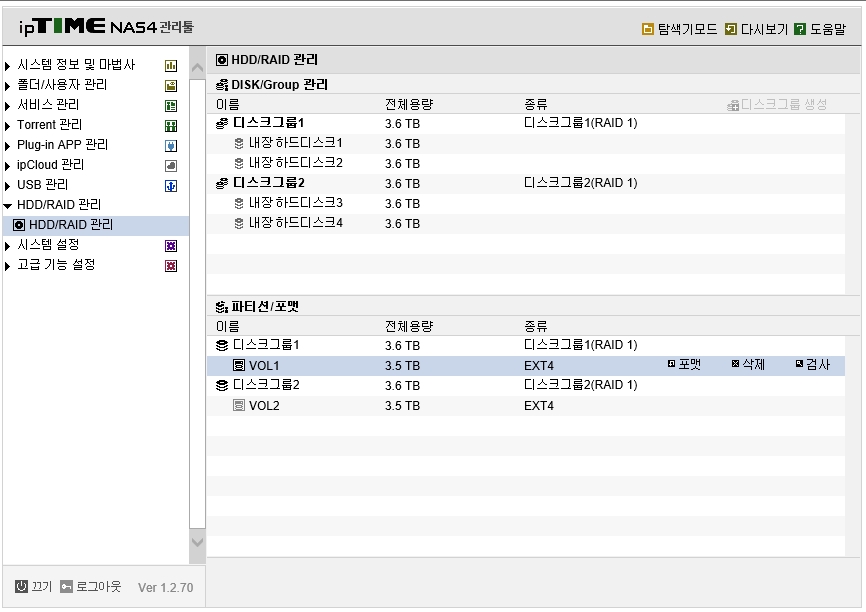Click the sidebar scroll up arrow
This screenshot has height=612, width=866.
(197, 68)
